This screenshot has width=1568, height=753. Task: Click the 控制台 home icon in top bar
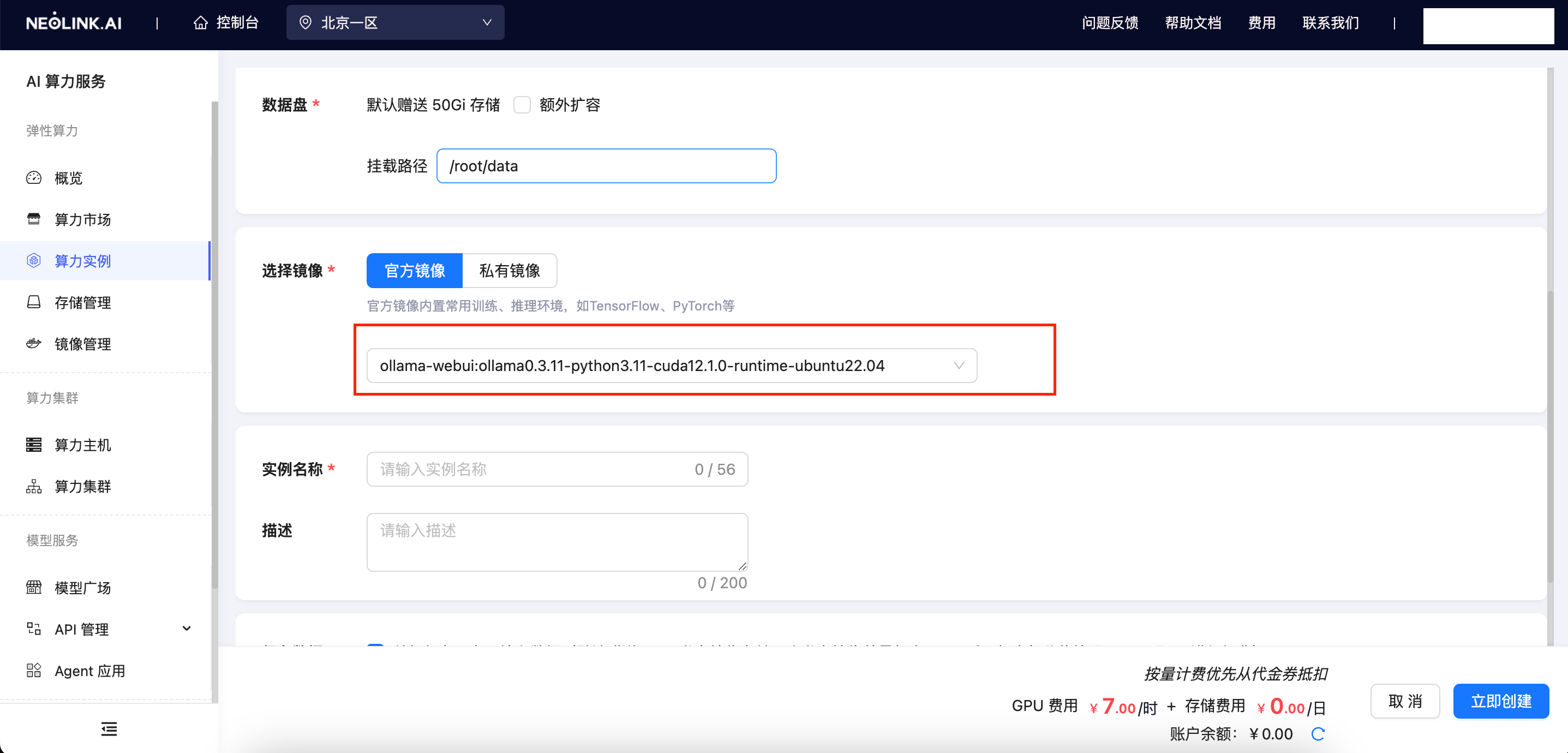pyautogui.click(x=201, y=22)
